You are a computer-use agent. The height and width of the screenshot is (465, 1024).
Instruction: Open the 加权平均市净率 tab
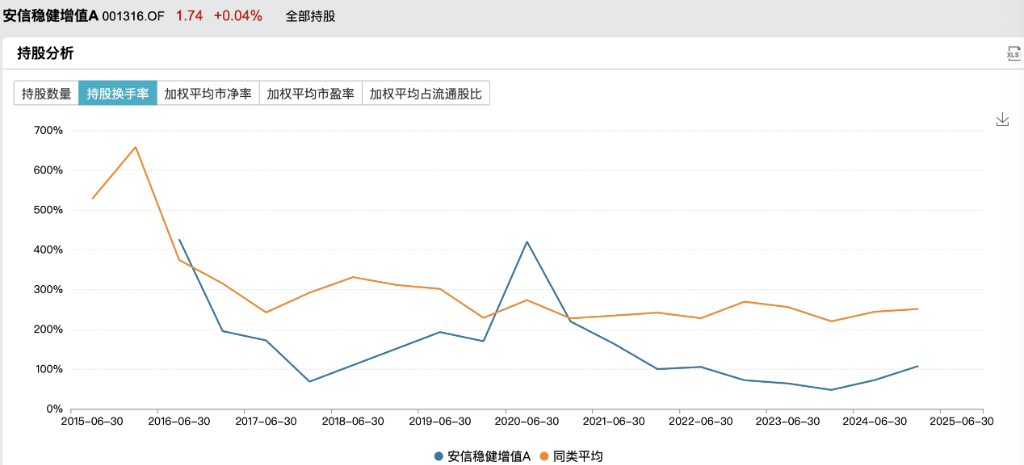208,93
